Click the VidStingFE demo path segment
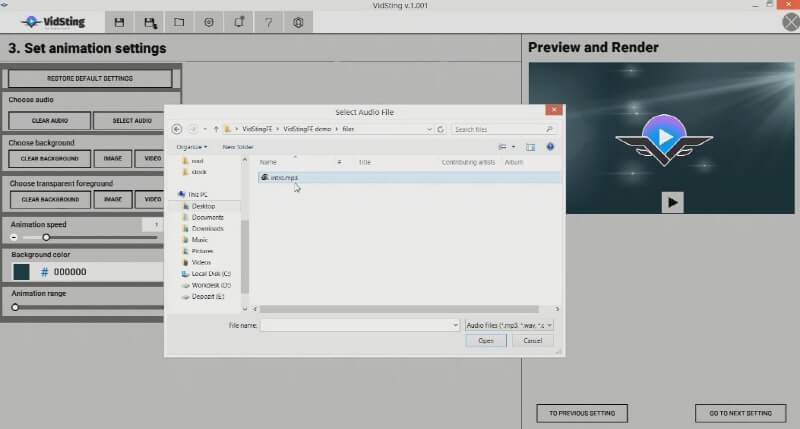 [x=307, y=129]
